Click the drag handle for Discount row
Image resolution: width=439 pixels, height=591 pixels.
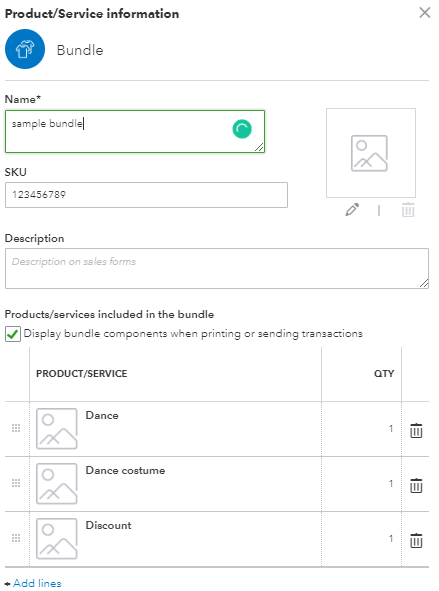tap(16, 538)
